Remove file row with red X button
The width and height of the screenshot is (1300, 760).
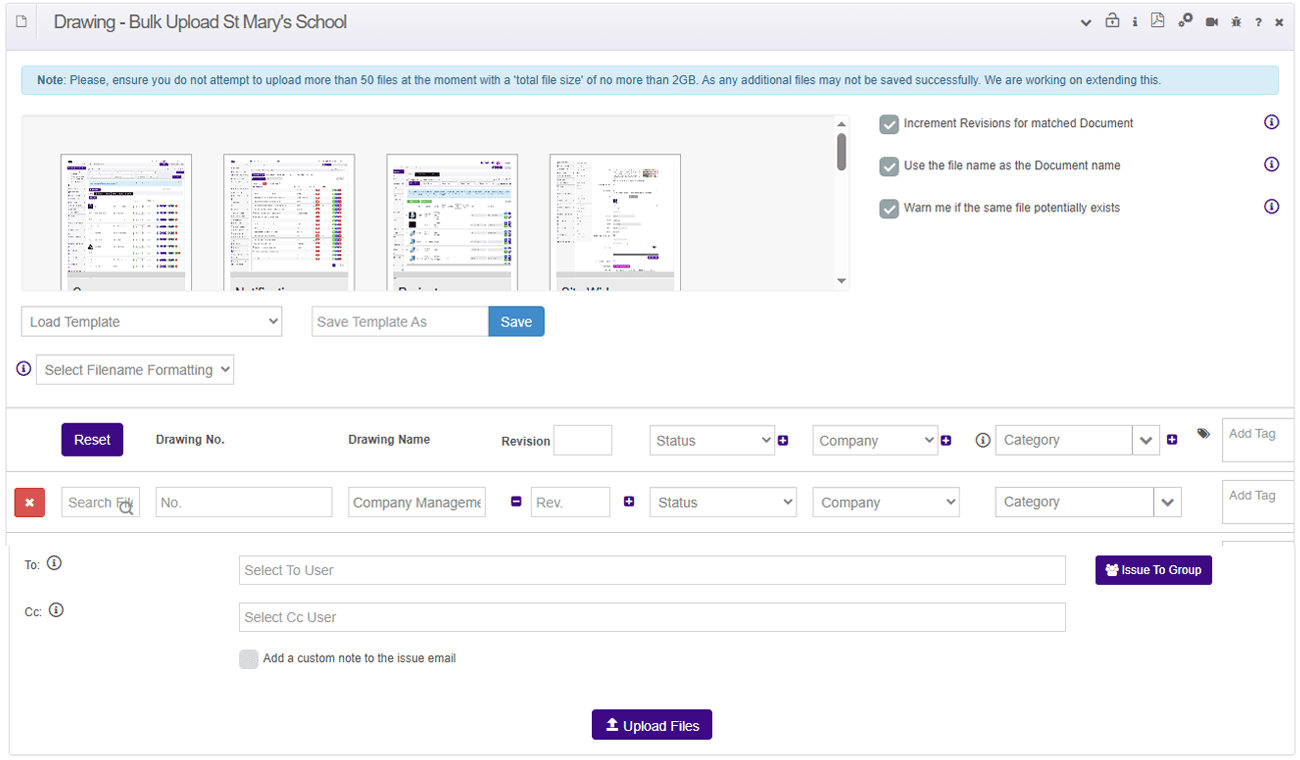click(29, 502)
